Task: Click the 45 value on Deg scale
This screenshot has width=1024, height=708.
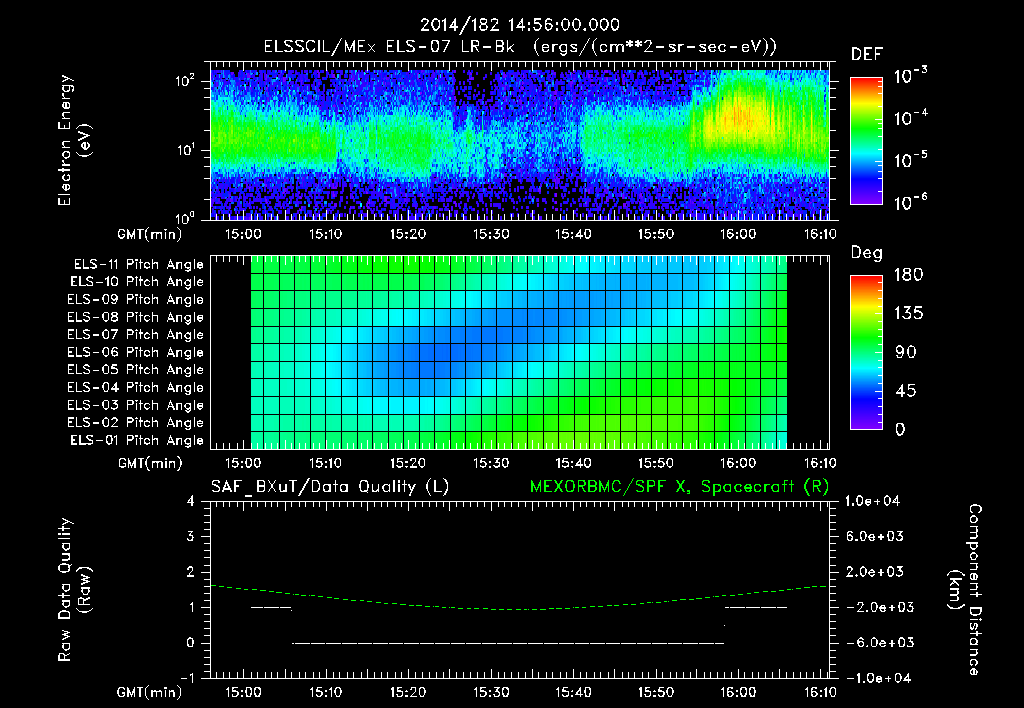Action: pos(906,391)
